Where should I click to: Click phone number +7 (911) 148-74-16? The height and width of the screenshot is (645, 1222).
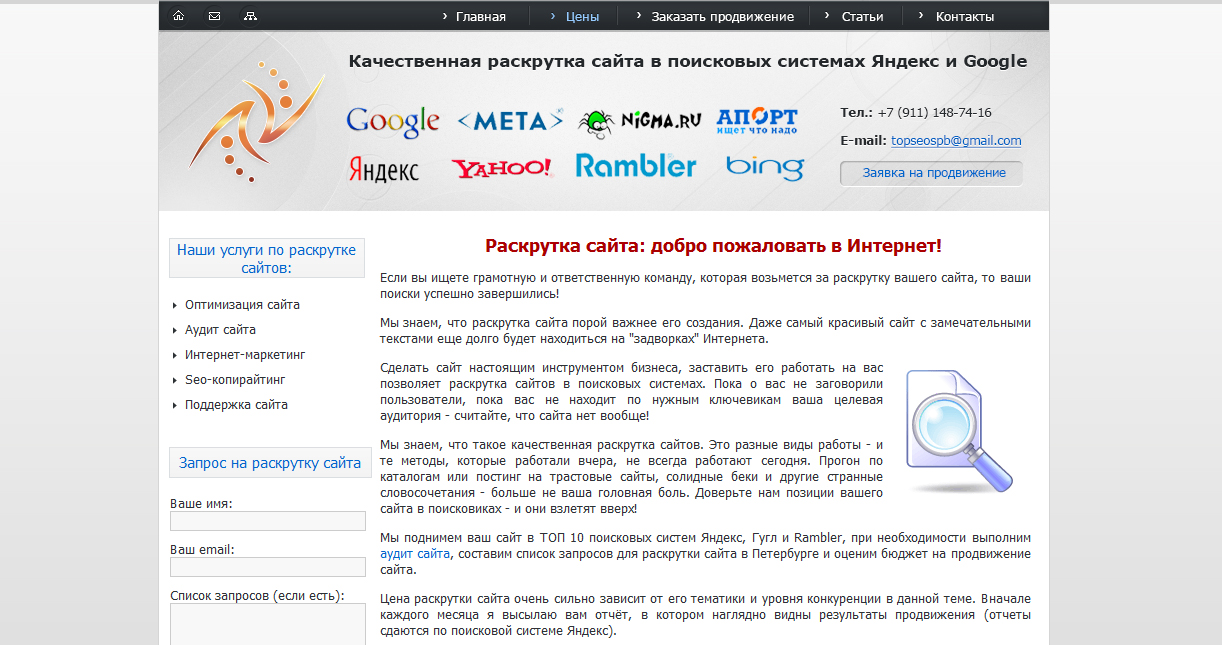934,112
